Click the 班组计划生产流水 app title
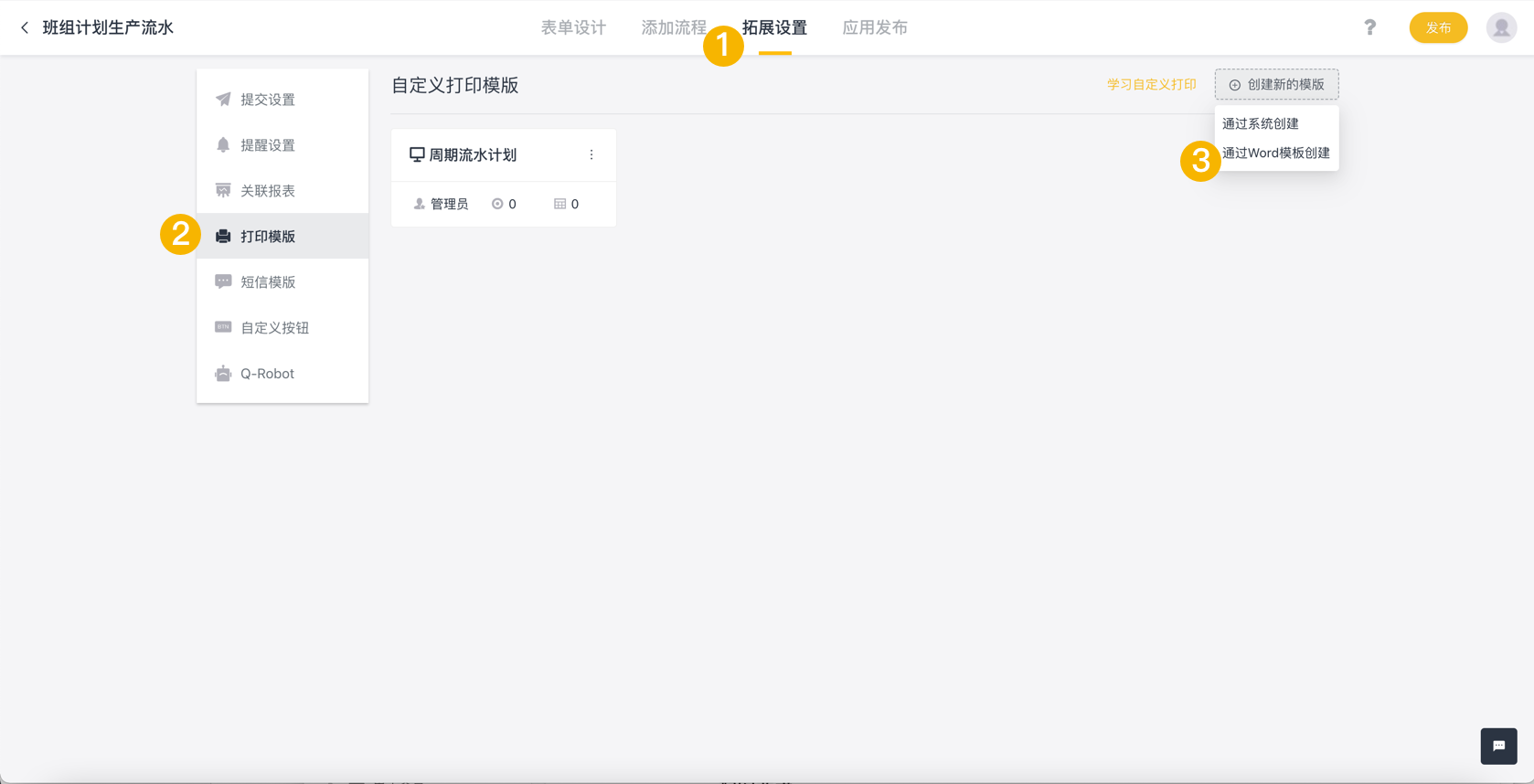The width and height of the screenshot is (1534, 784). point(108,27)
